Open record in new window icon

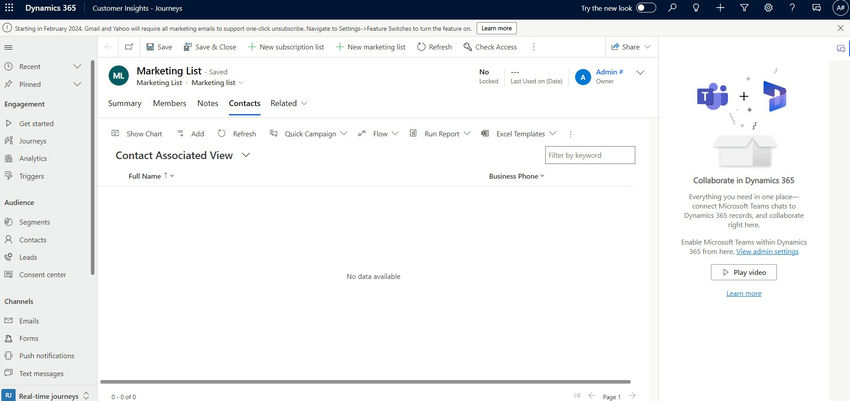(128, 47)
